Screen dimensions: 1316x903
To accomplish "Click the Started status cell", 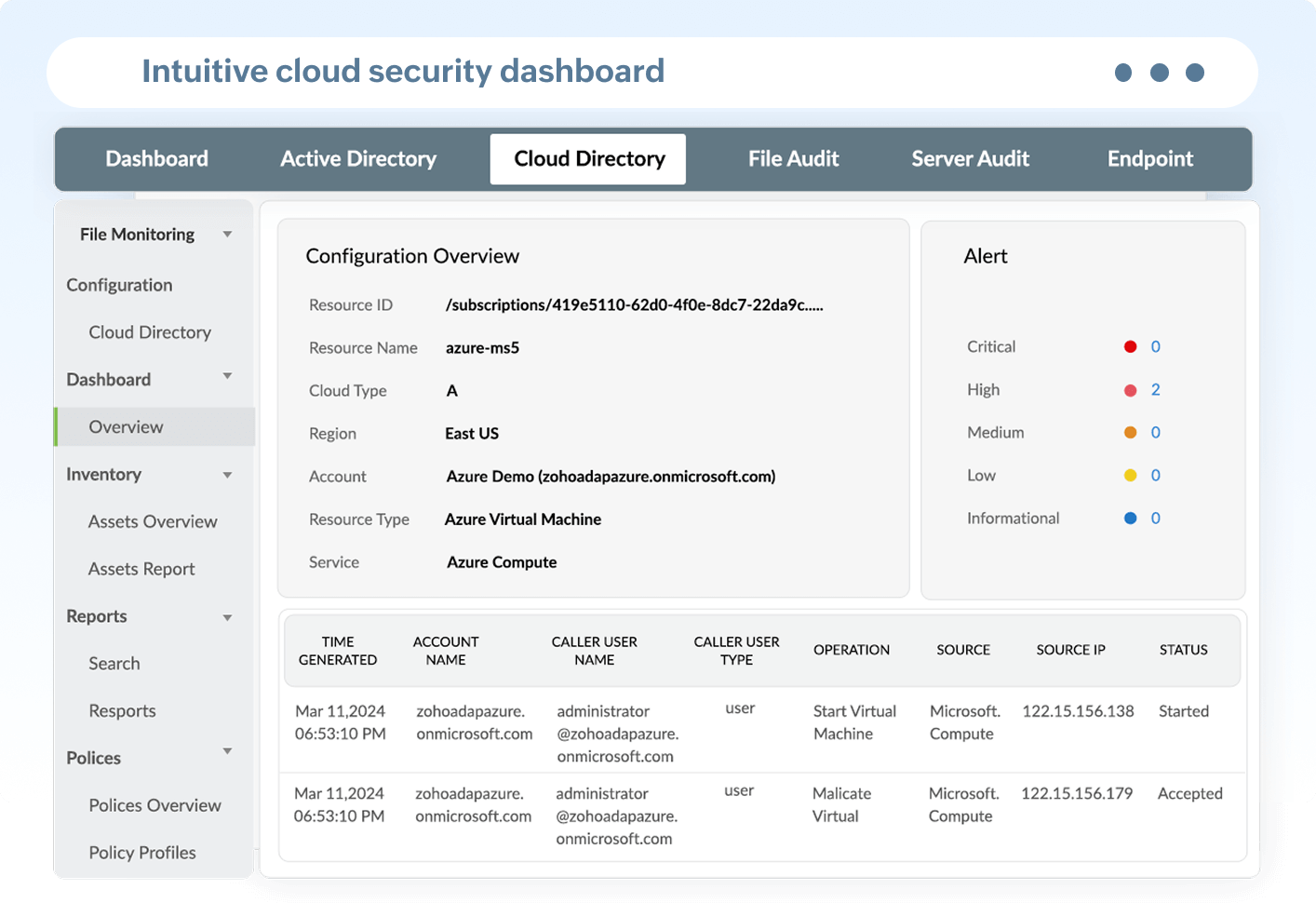I will (x=1184, y=711).
